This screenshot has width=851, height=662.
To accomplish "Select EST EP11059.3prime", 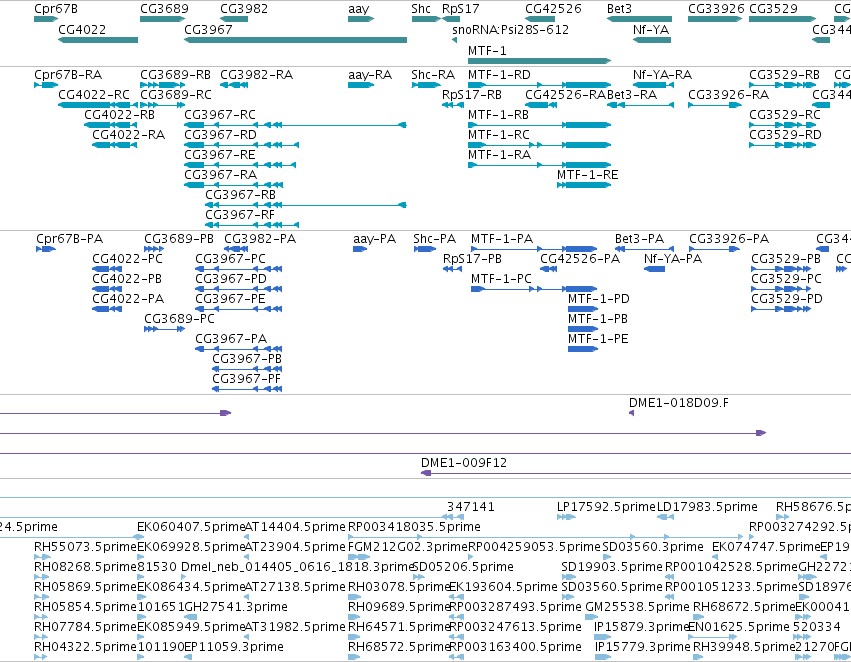I will pyautogui.click(x=233, y=647).
